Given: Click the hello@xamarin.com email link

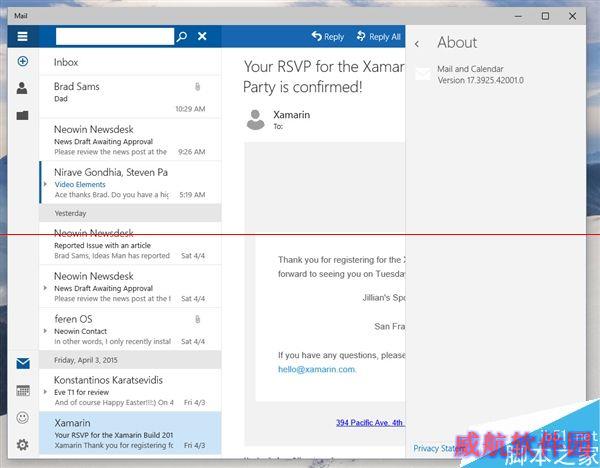Looking at the screenshot, I should (x=317, y=369).
